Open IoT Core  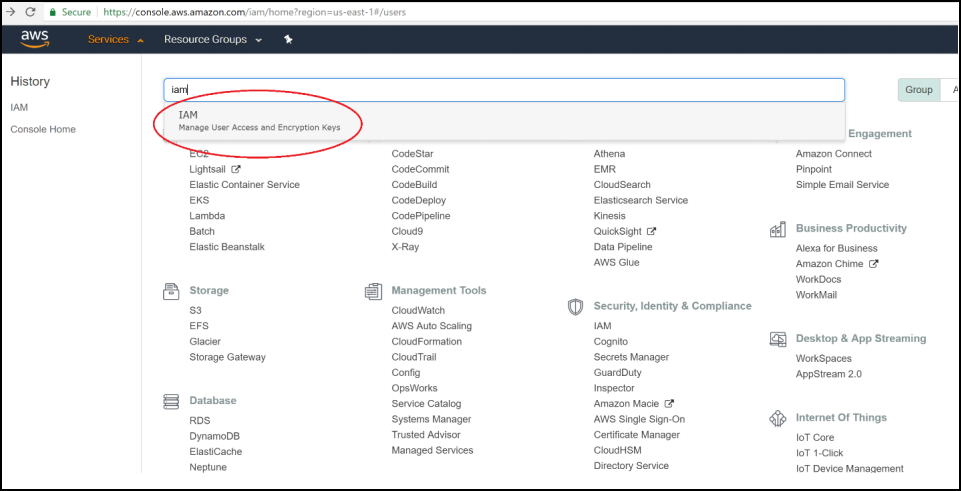point(815,438)
